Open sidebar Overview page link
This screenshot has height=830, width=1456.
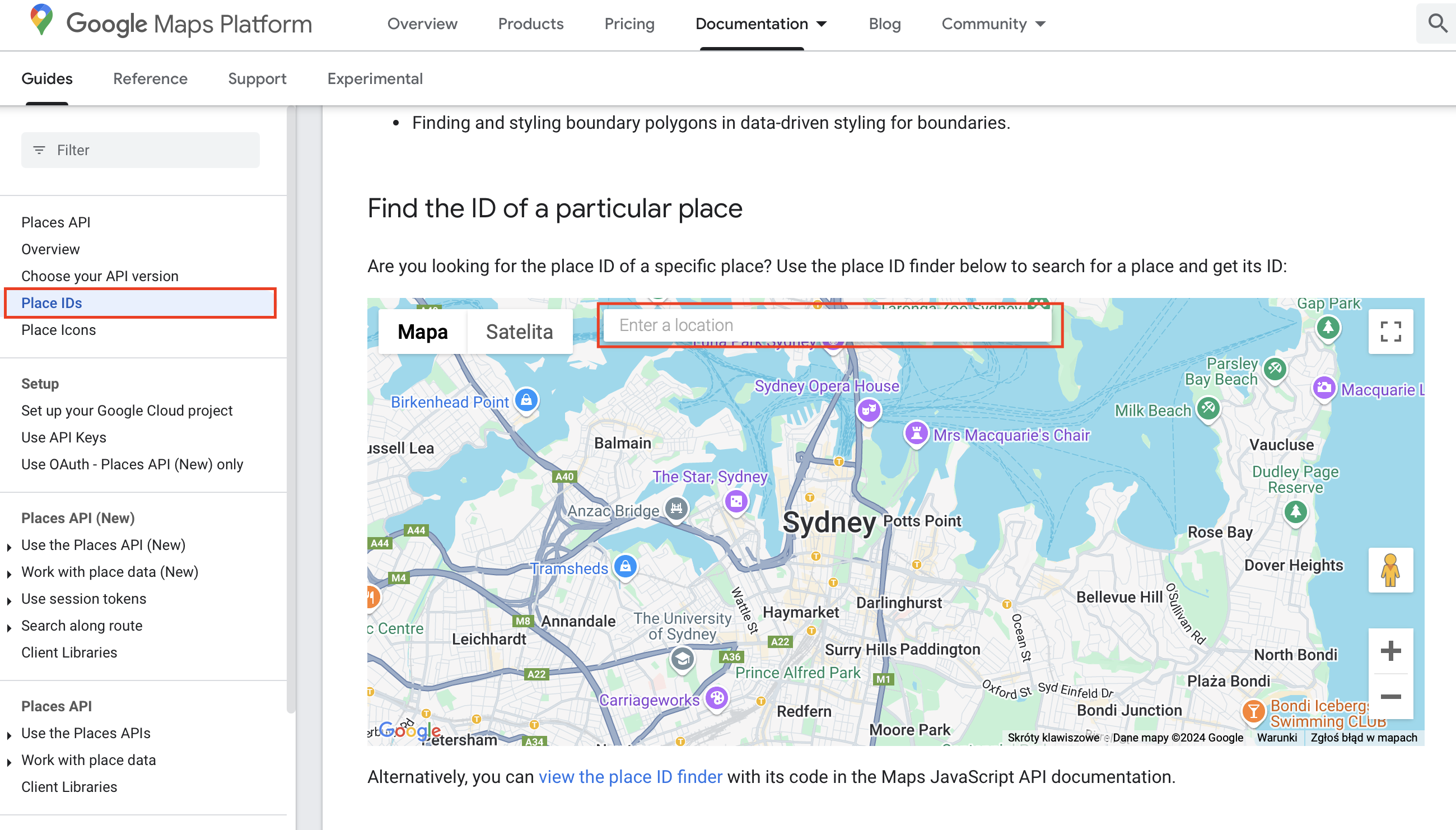[50, 250]
